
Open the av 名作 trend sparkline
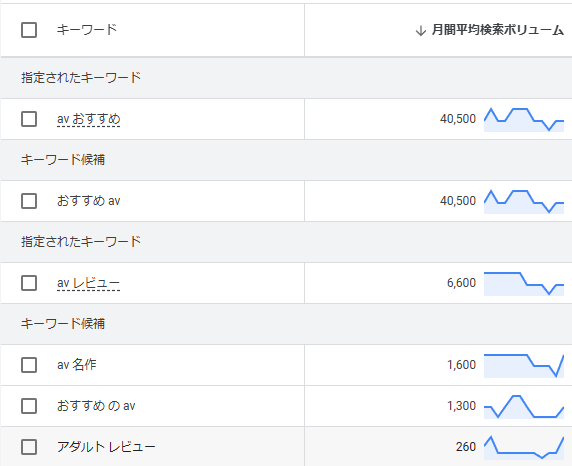[x=524, y=365]
